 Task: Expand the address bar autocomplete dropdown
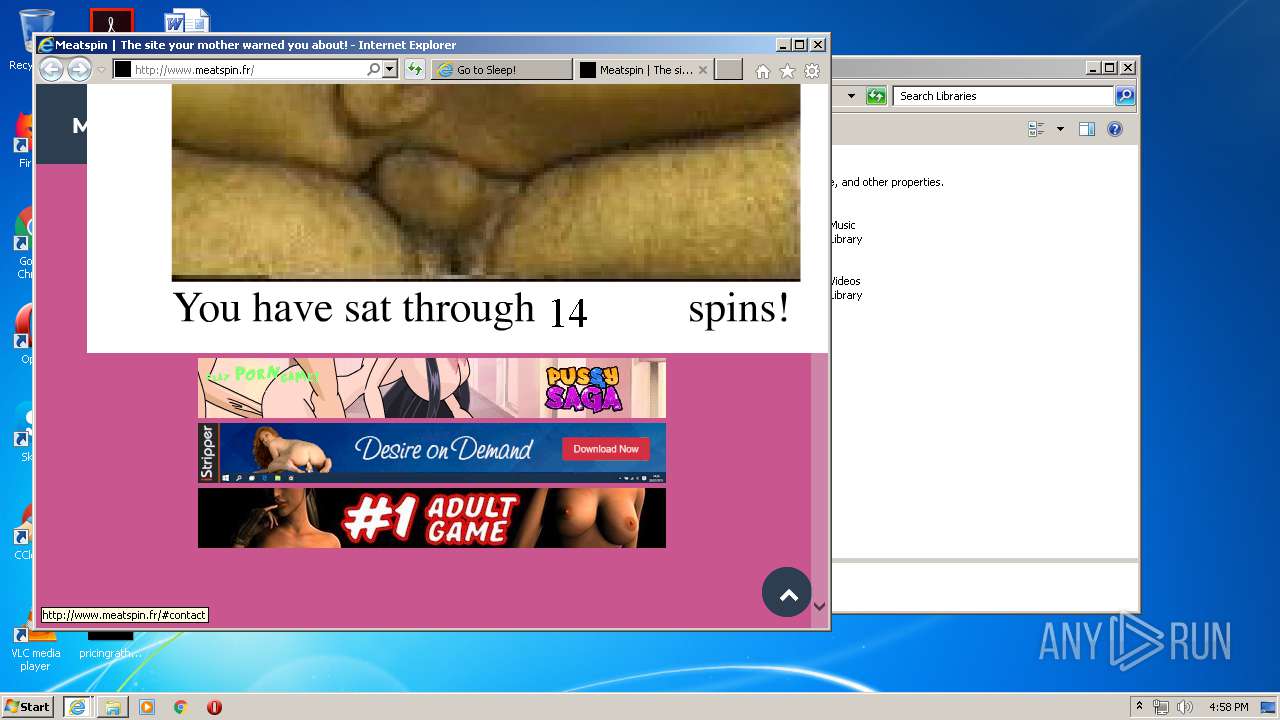(390, 70)
